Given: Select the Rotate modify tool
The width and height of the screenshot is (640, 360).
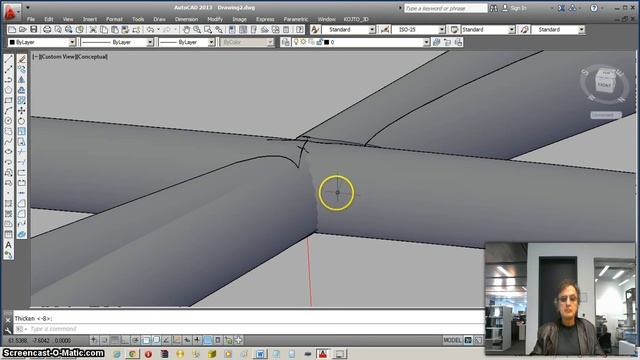Looking at the screenshot, I should tap(22, 121).
